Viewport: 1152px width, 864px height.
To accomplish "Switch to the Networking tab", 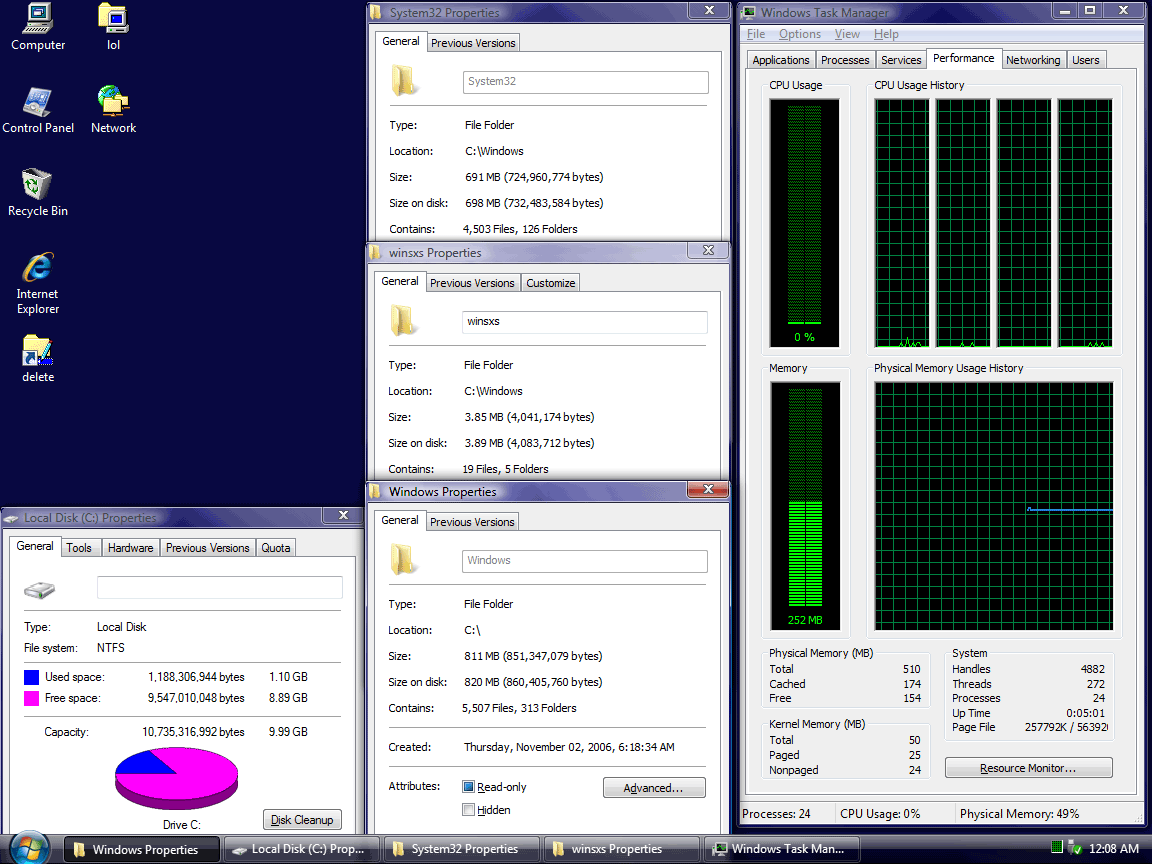I will point(1032,60).
